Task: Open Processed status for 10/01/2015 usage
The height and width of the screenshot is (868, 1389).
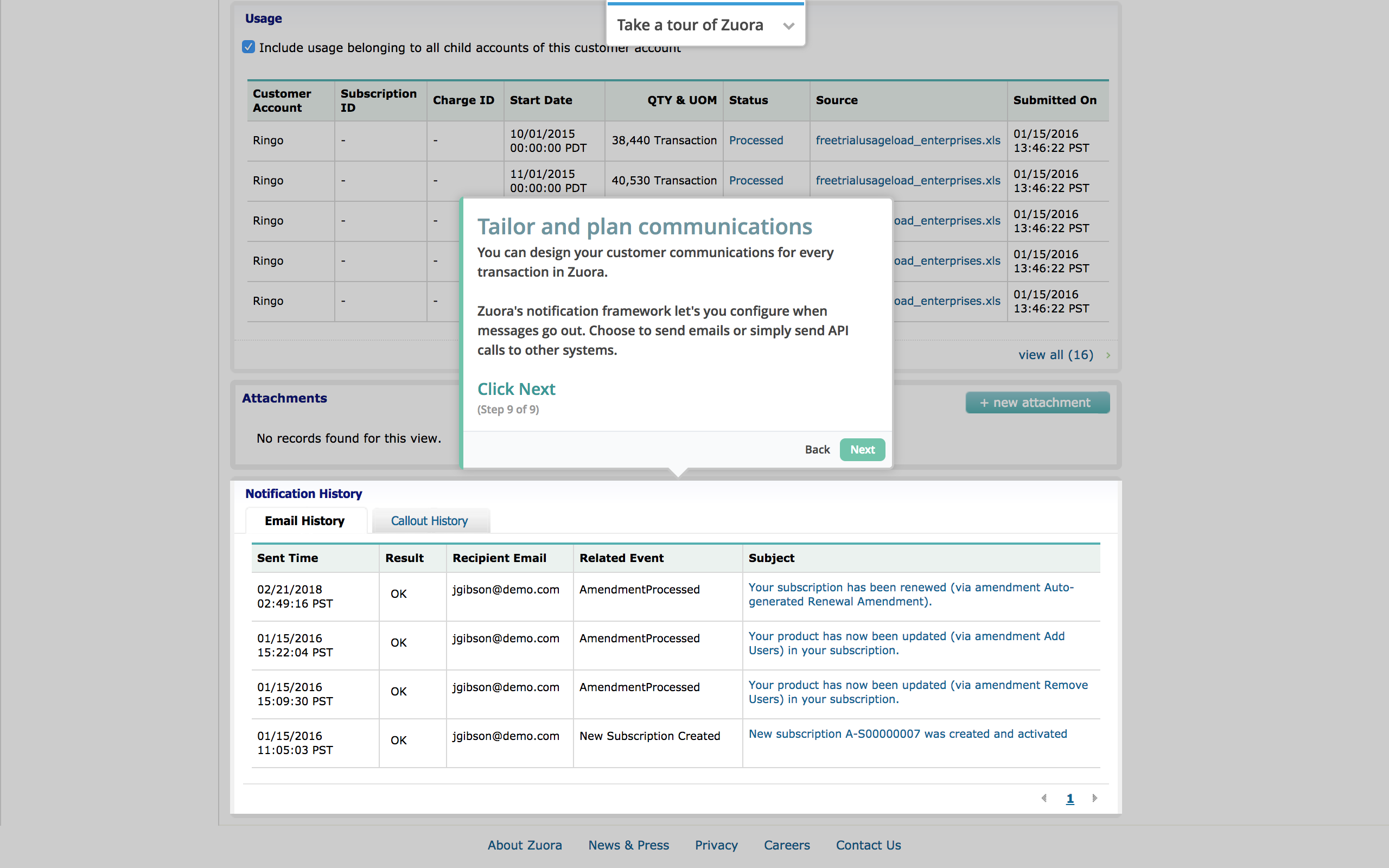Action: point(756,141)
